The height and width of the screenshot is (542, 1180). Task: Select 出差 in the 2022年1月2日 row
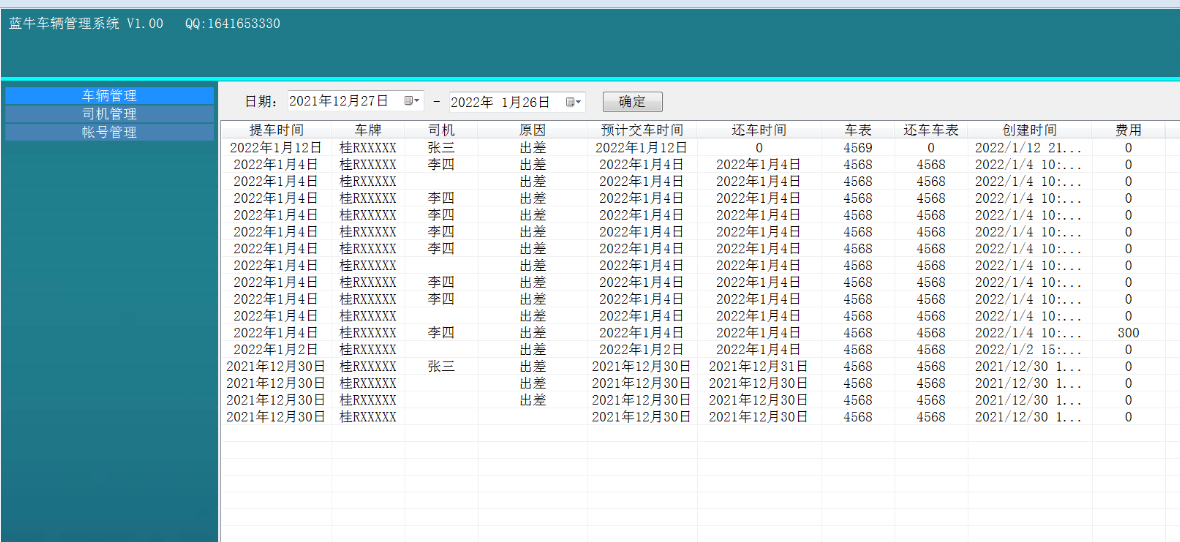coord(533,349)
